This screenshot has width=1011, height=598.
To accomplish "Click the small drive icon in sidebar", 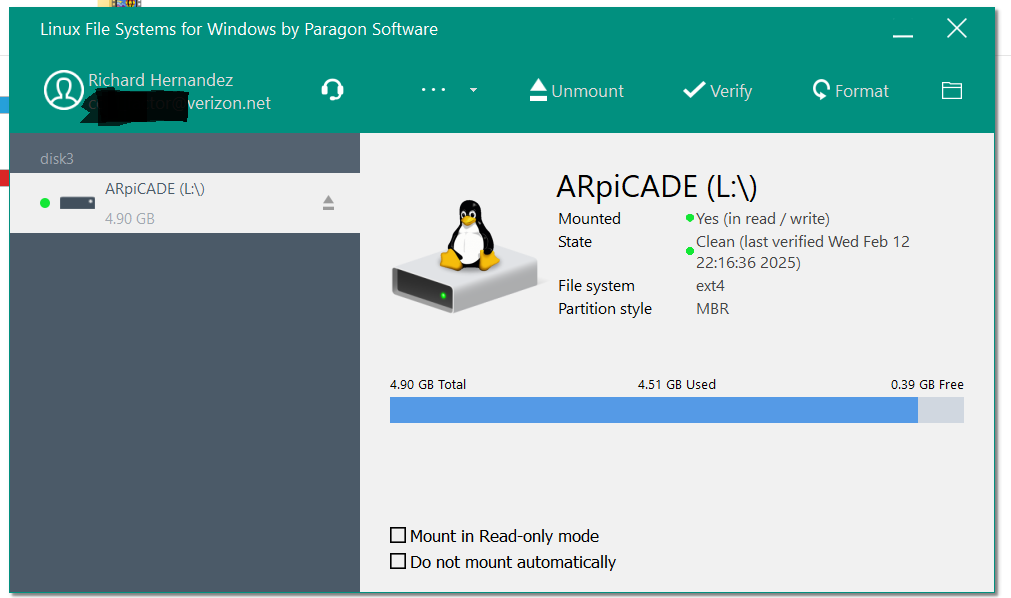I will [x=77, y=203].
